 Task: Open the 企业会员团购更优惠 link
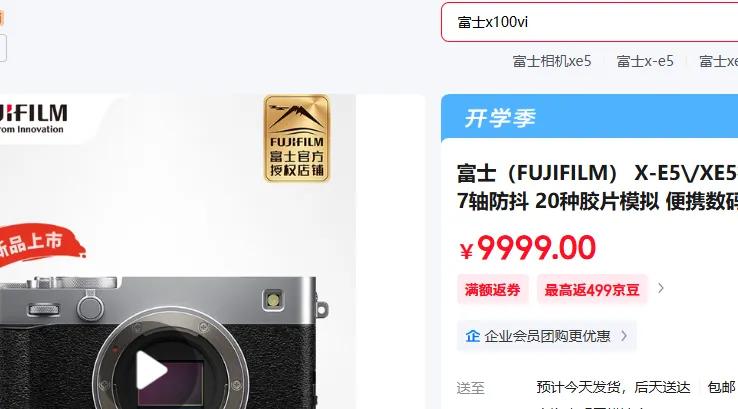tap(547, 336)
